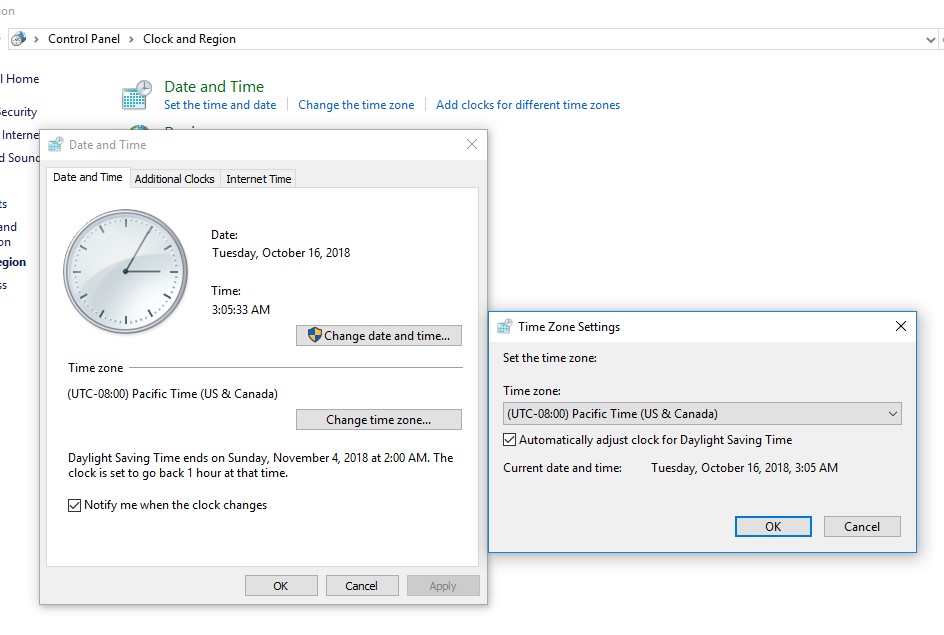The image size is (944, 635).
Task: Click the Time Zone Settings title icon
Action: (x=505, y=327)
